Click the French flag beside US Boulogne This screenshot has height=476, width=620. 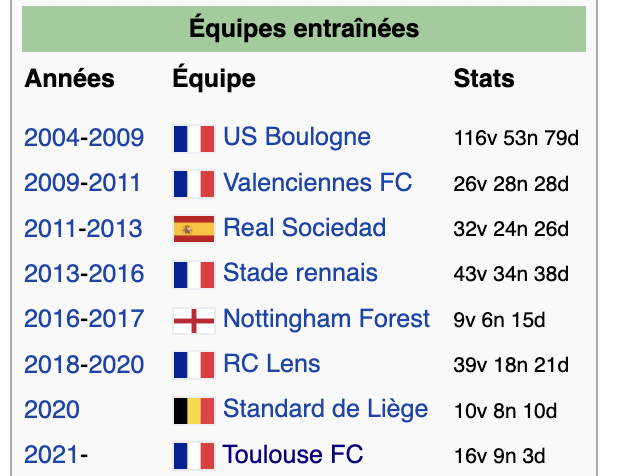pos(194,139)
